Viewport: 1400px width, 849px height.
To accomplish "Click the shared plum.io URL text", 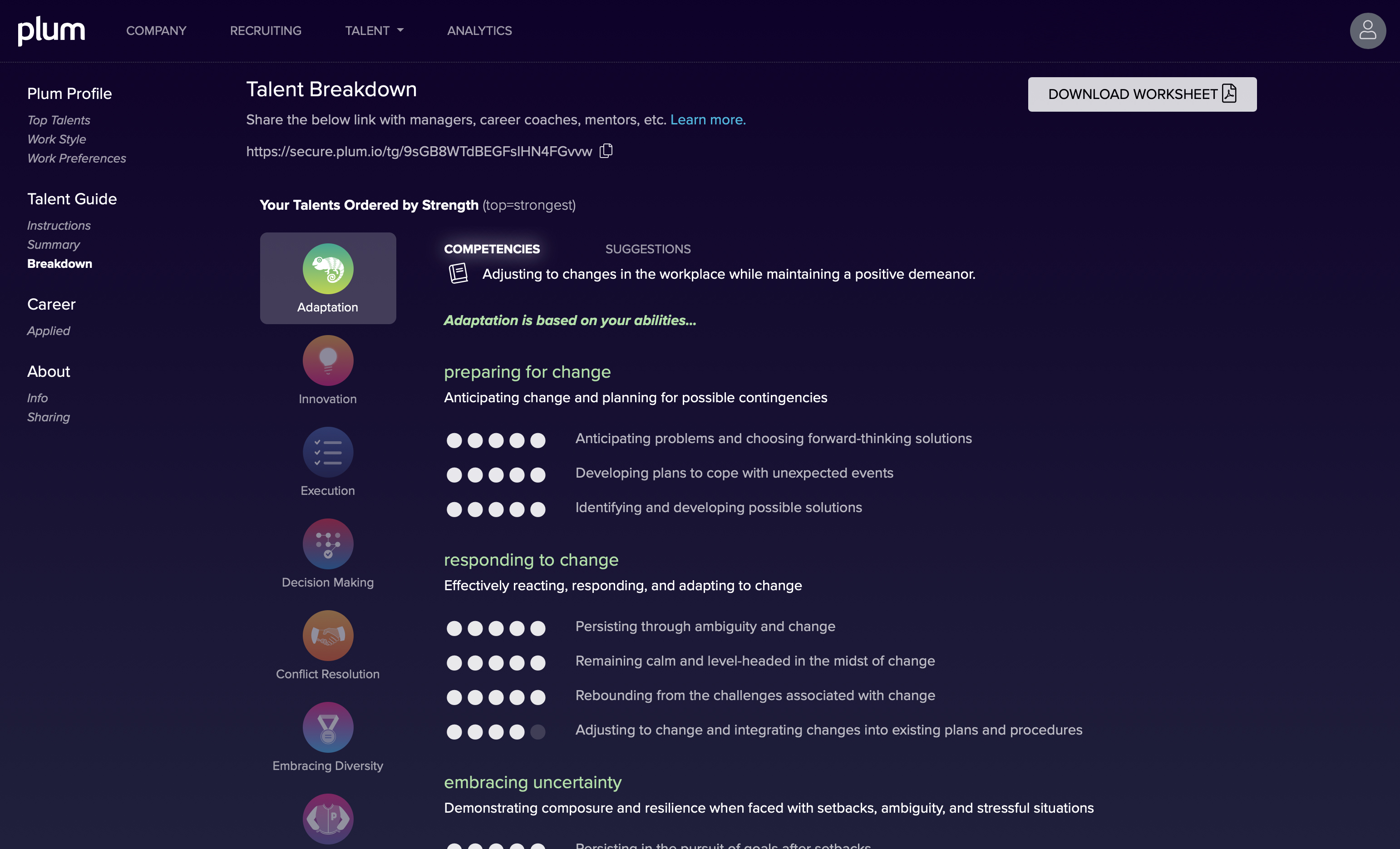I will tap(419, 151).
